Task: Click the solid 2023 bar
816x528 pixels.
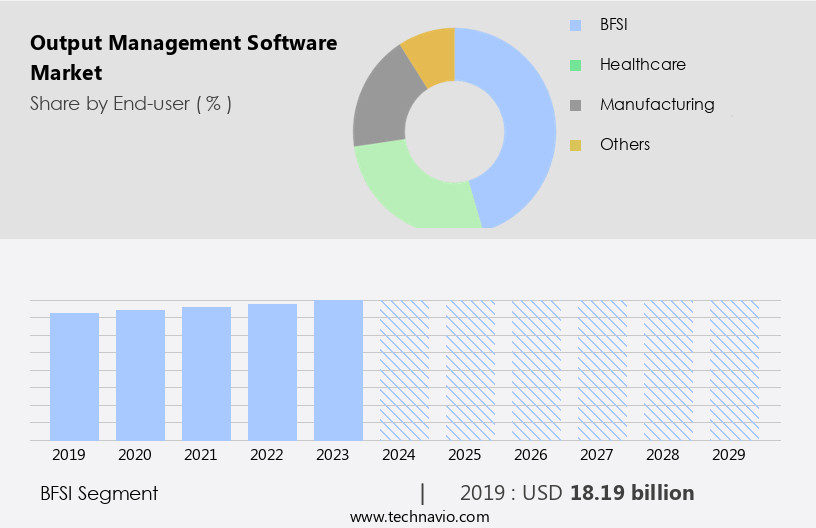Action: coord(338,370)
